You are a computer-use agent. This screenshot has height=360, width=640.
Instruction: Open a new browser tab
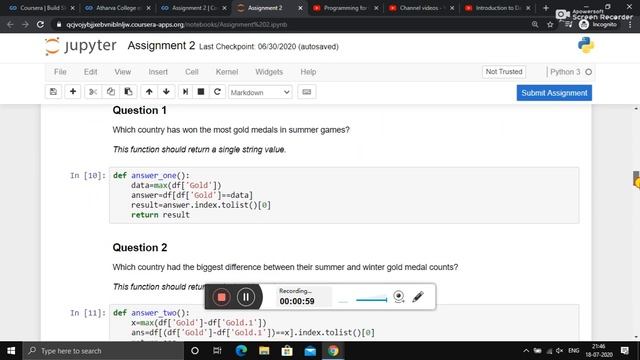tap(546, 8)
